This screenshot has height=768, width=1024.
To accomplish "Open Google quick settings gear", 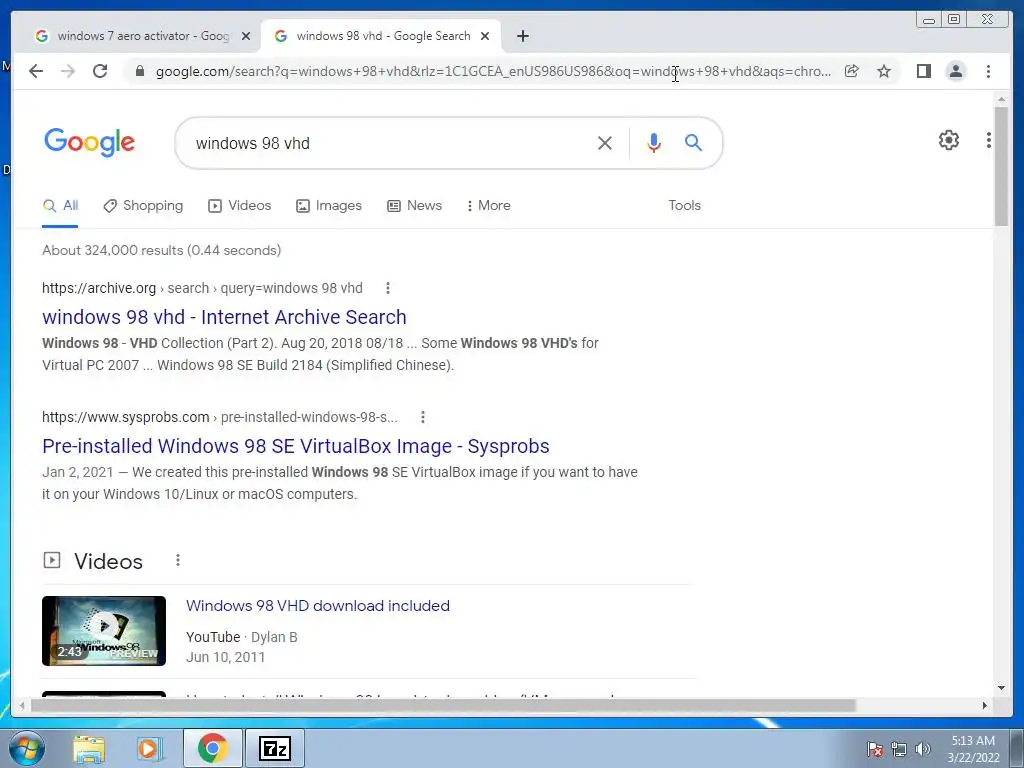I will point(949,140).
